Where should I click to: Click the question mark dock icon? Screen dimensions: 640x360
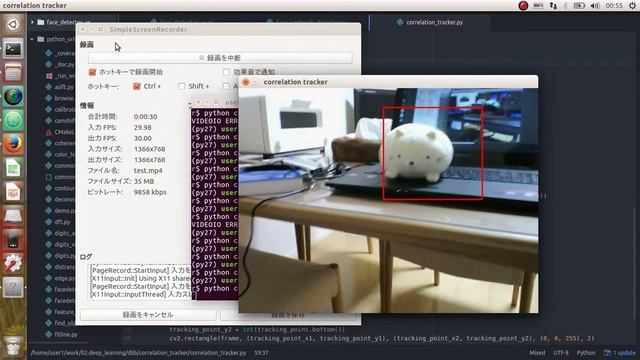[13, 287]
